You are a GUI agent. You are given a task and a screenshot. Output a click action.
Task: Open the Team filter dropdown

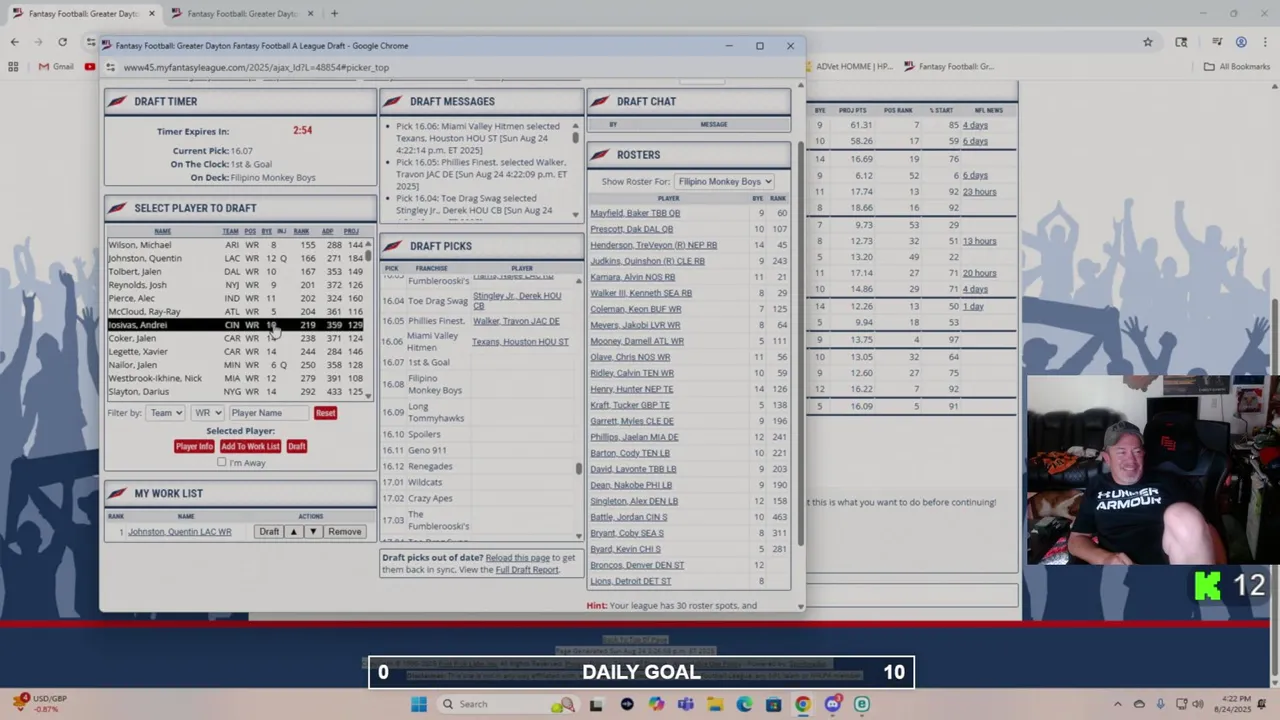pyautogui.click(x=165, y=413)
